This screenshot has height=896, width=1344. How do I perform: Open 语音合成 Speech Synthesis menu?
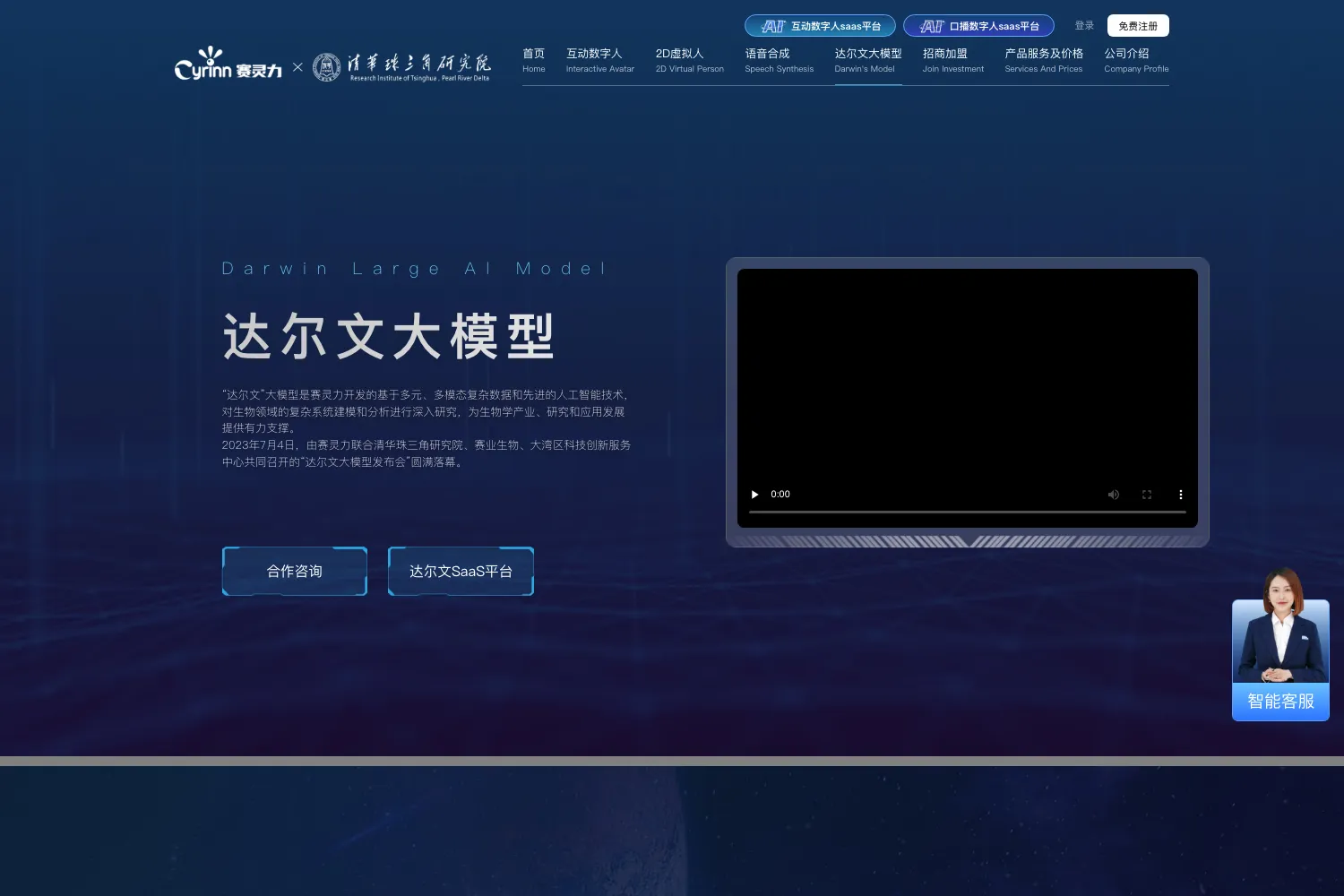[780, 60]
